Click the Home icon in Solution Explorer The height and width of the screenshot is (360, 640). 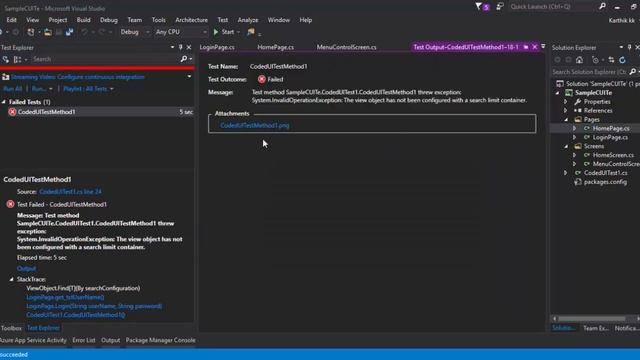tap(579, 60)
